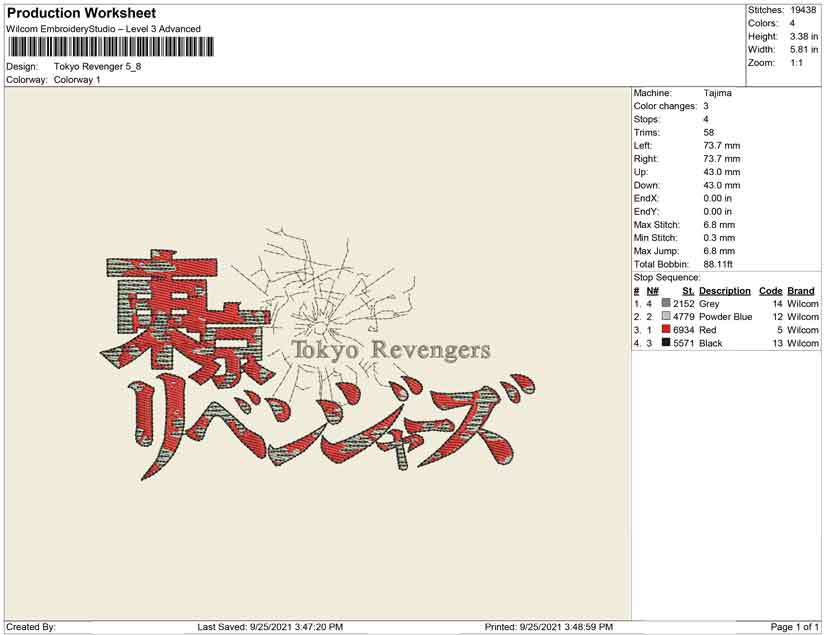Click the Machine value Tajima
This screenshot has width=825, height=635.
717,93
